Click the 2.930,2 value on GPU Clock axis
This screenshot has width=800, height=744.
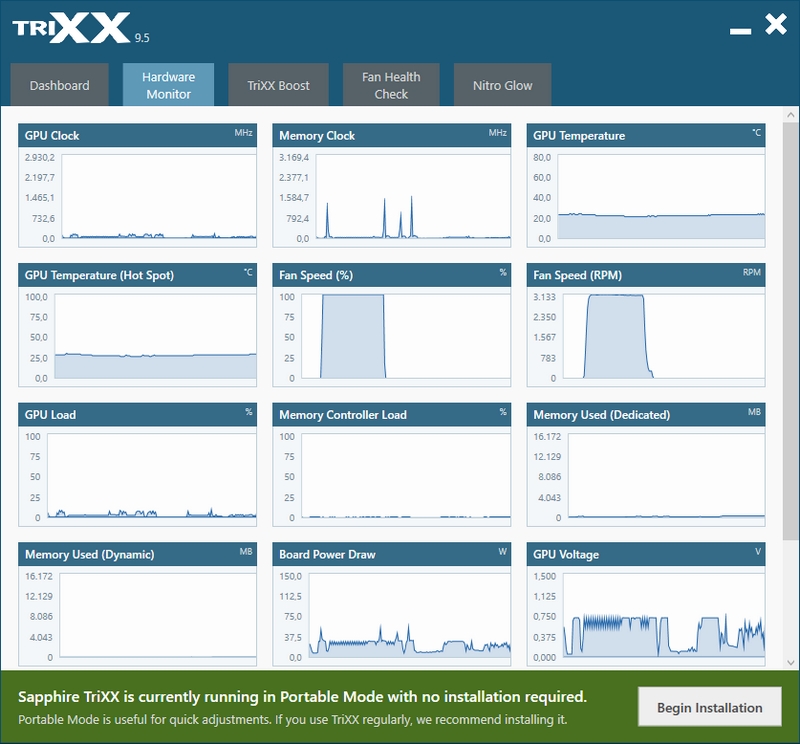[39, 158]
